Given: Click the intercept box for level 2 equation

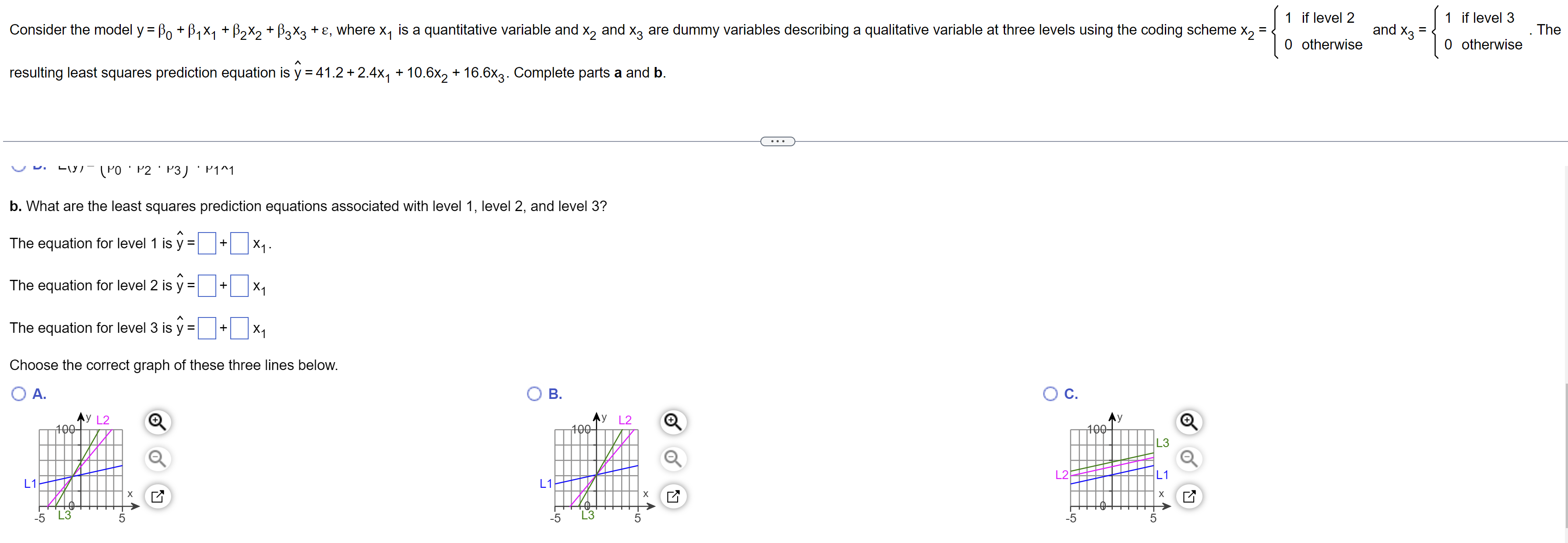Looking at the screenshot, I should (207, 285).
